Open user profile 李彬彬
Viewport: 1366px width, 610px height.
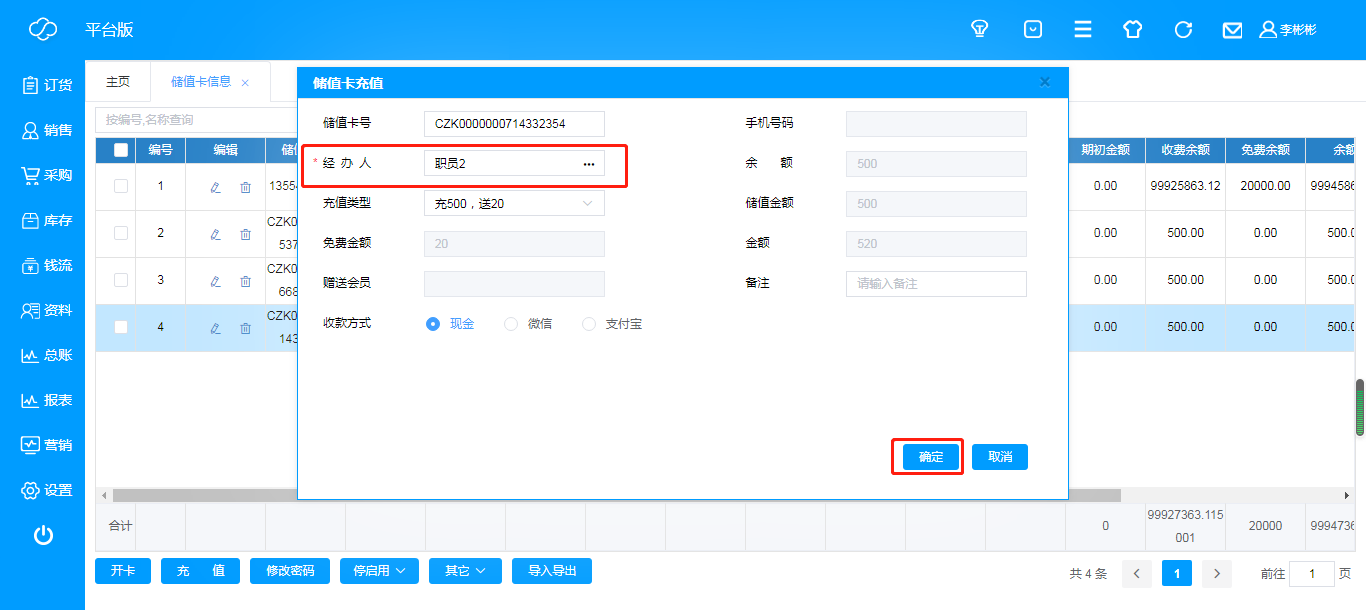1288,30
